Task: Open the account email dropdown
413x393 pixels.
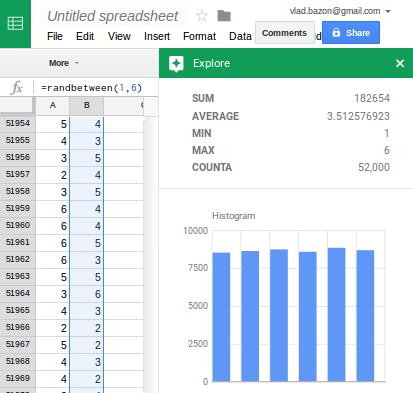Action: coord(388,11)
